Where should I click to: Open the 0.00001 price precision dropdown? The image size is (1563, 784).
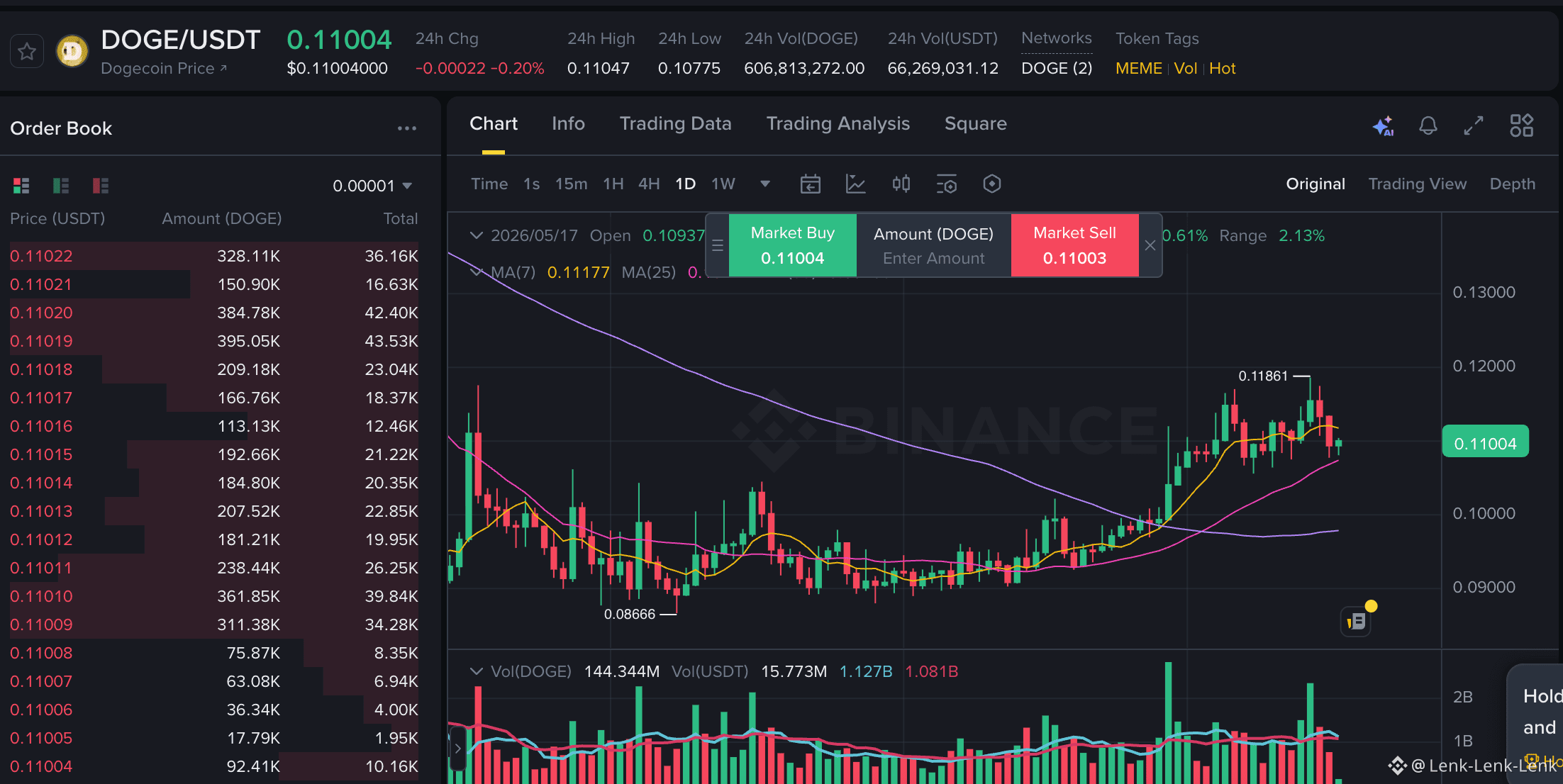(372, 186)
